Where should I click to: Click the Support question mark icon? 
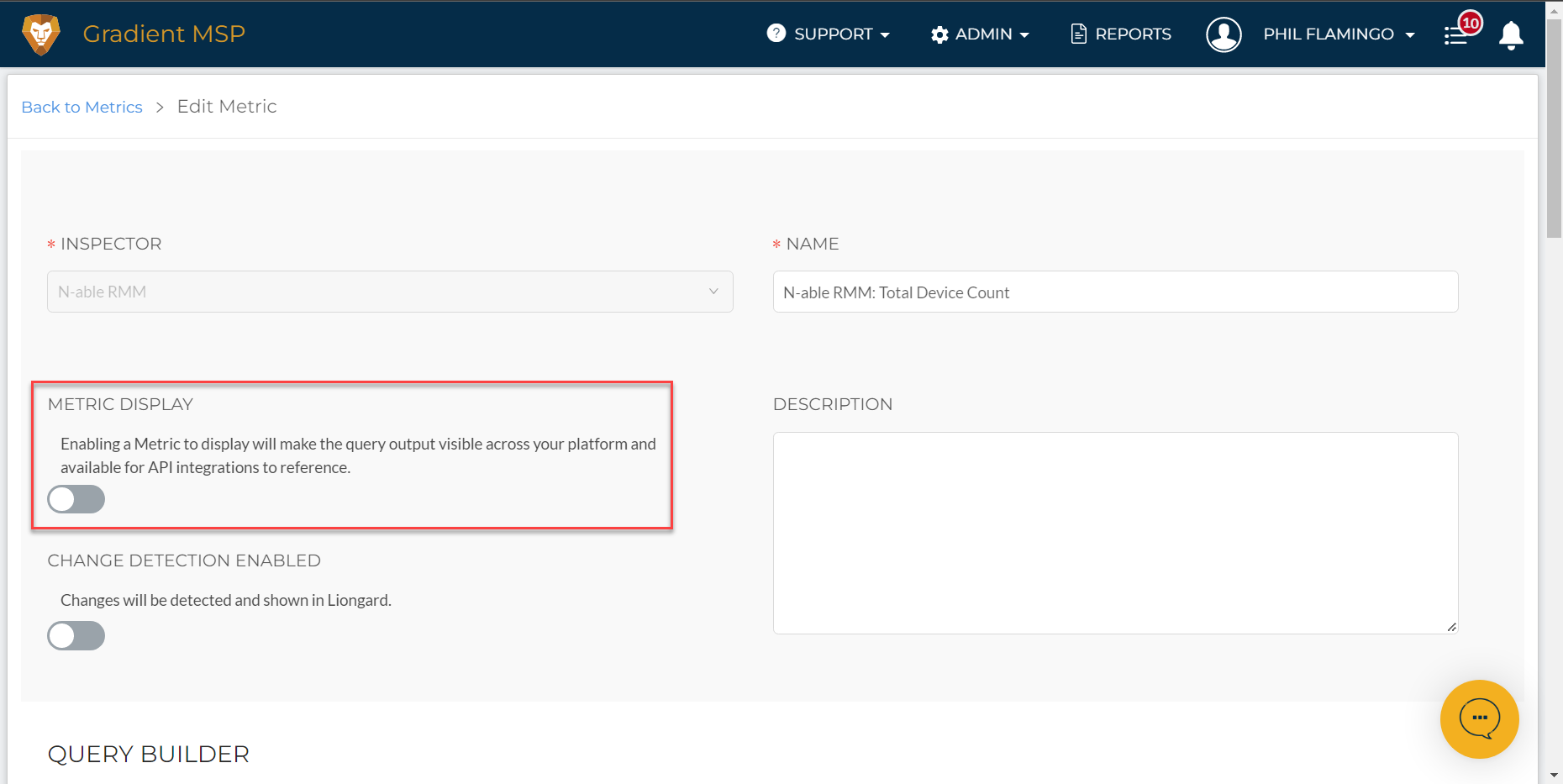(776, 34)
